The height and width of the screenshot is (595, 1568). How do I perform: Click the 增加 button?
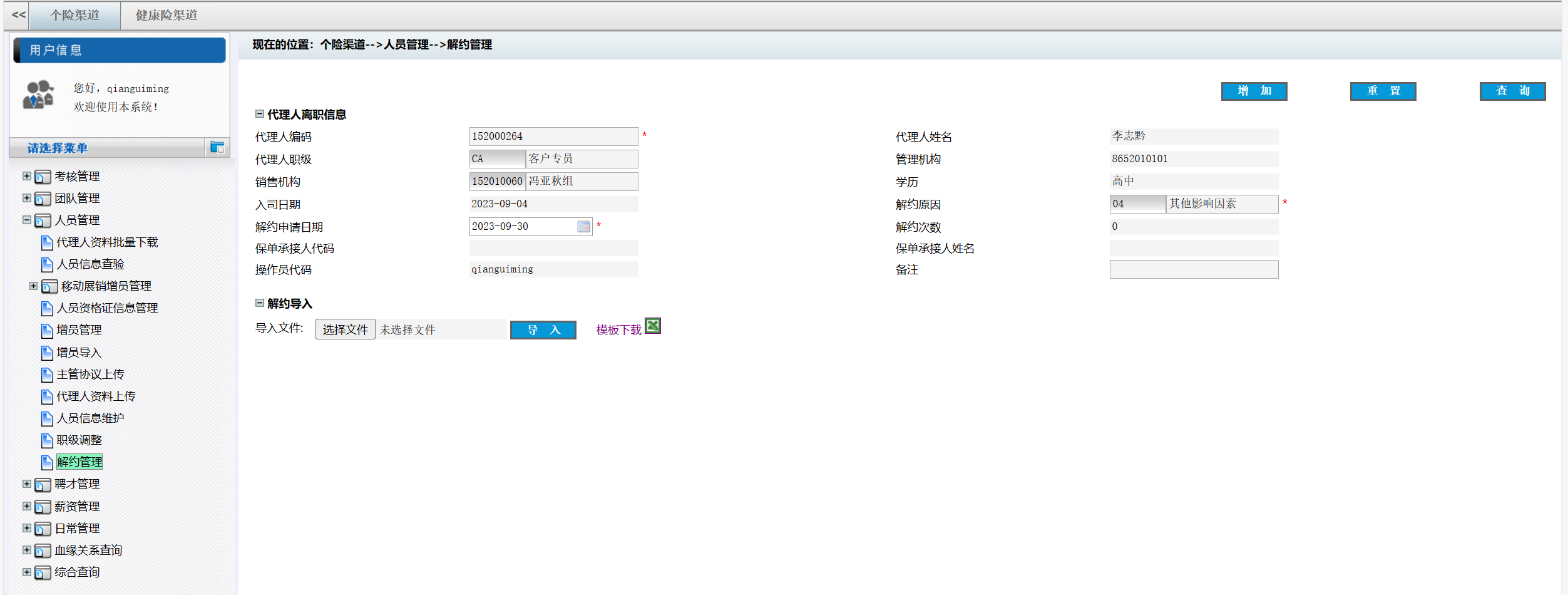point(1254,91)
